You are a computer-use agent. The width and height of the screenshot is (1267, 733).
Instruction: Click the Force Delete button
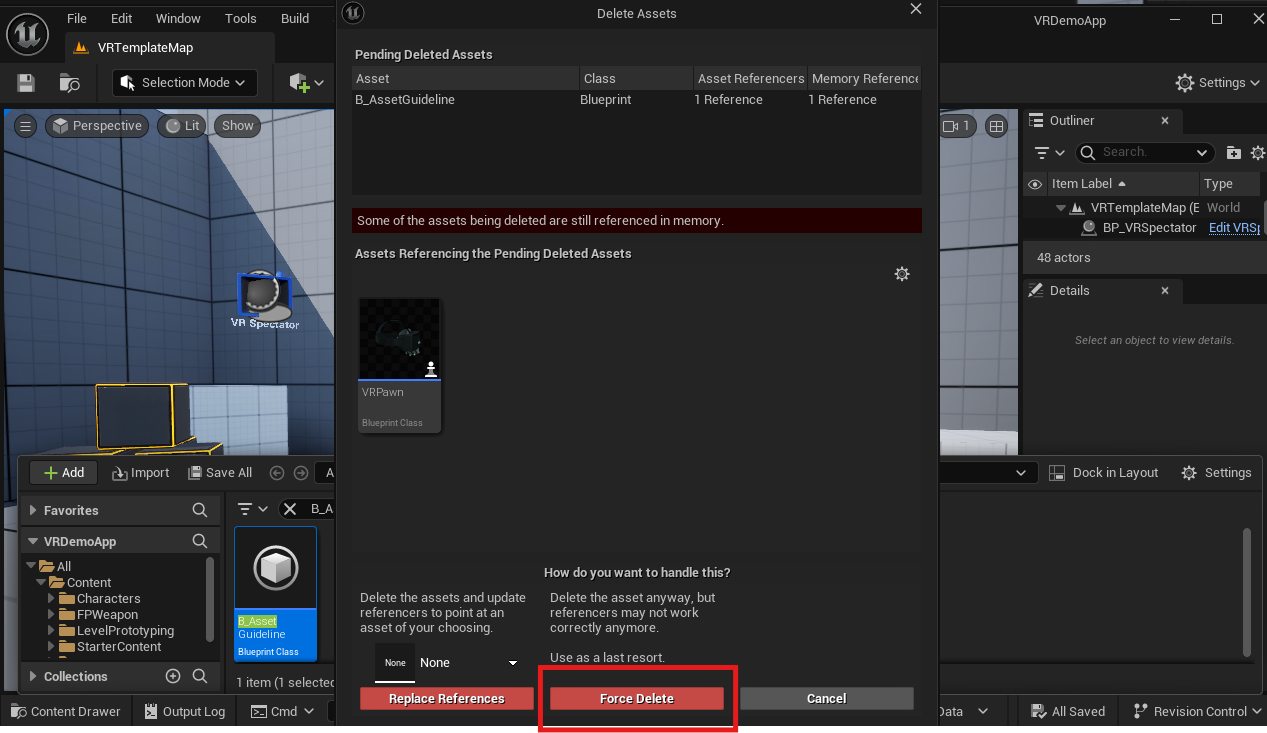pyautogui.click(x=637, y=699)
